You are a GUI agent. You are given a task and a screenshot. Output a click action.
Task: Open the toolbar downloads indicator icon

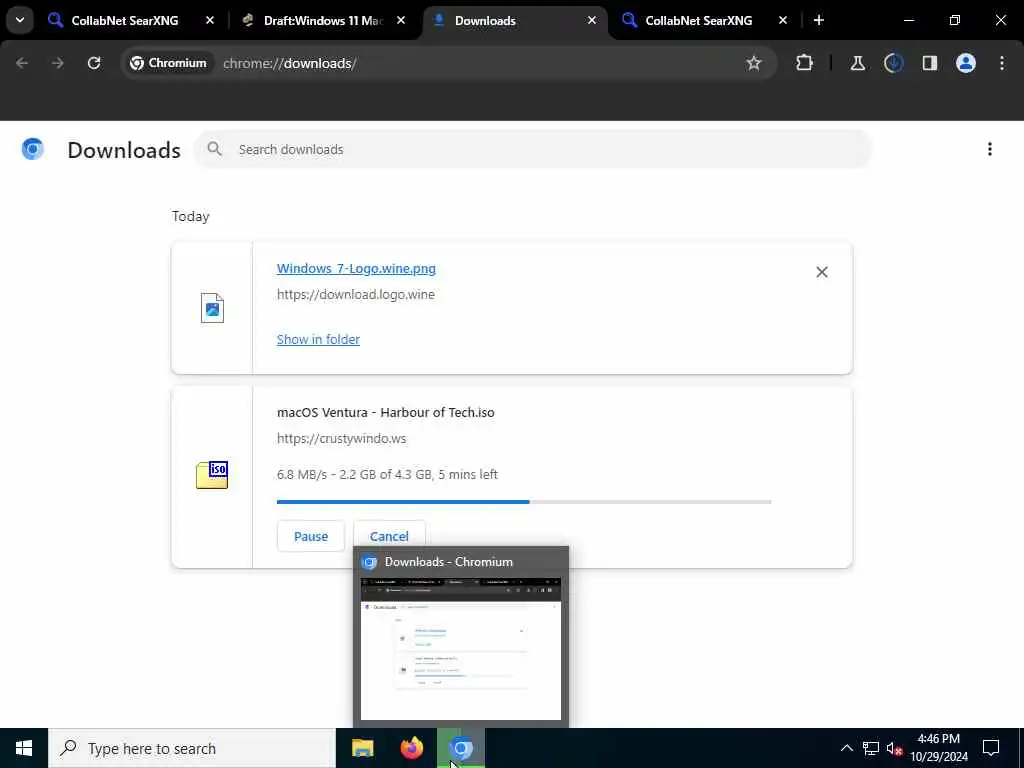[x=893, y=63]
